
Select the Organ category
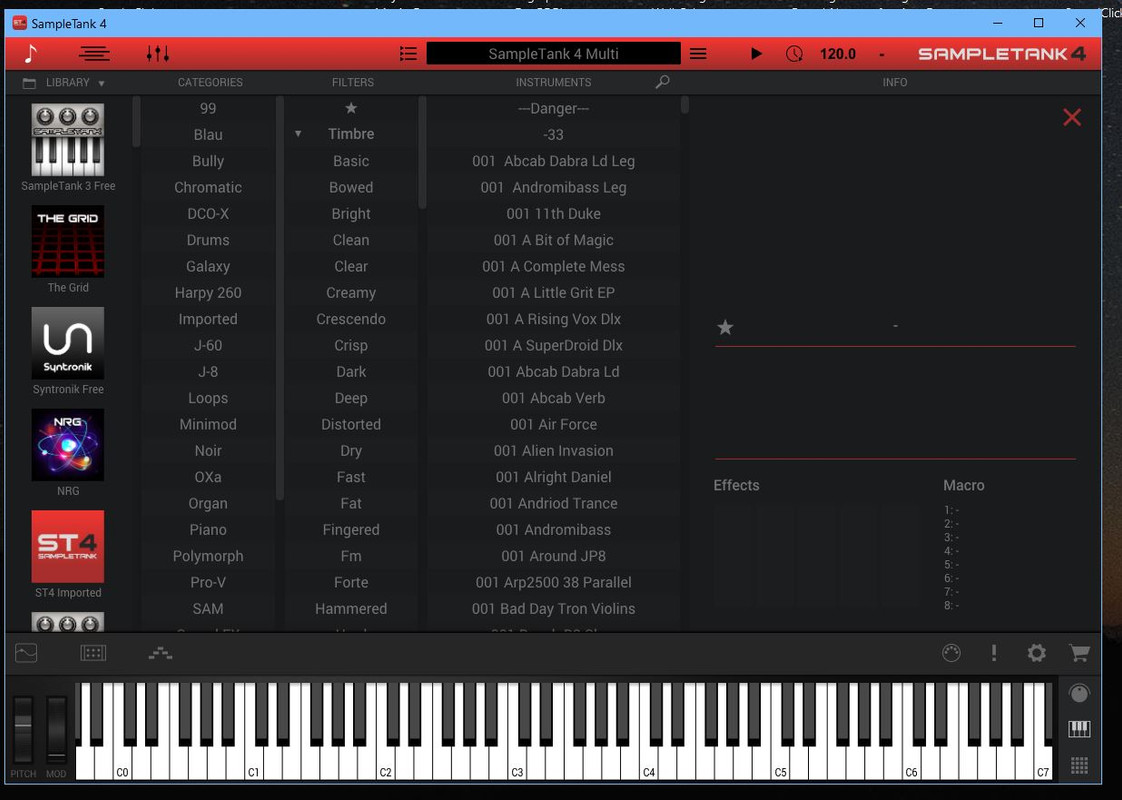click(x=208, y=503)
